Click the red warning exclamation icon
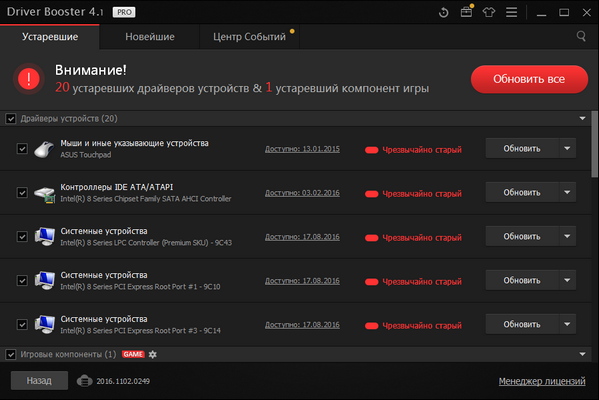This screenshot has height=400, width=599. (29, 79)
